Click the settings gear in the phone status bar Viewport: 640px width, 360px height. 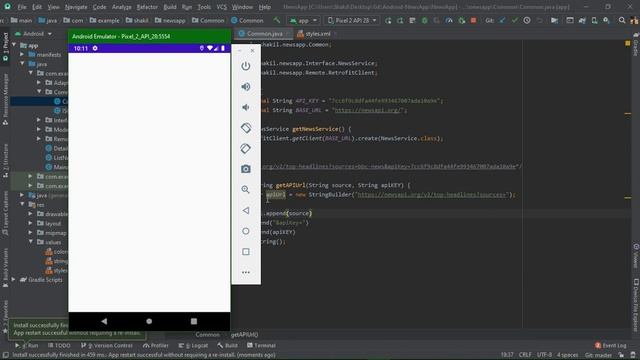coord(95,48)
